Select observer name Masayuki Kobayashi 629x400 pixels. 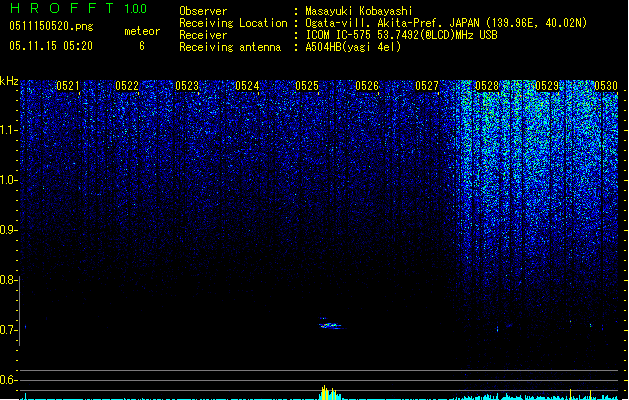tap(359, 11)
